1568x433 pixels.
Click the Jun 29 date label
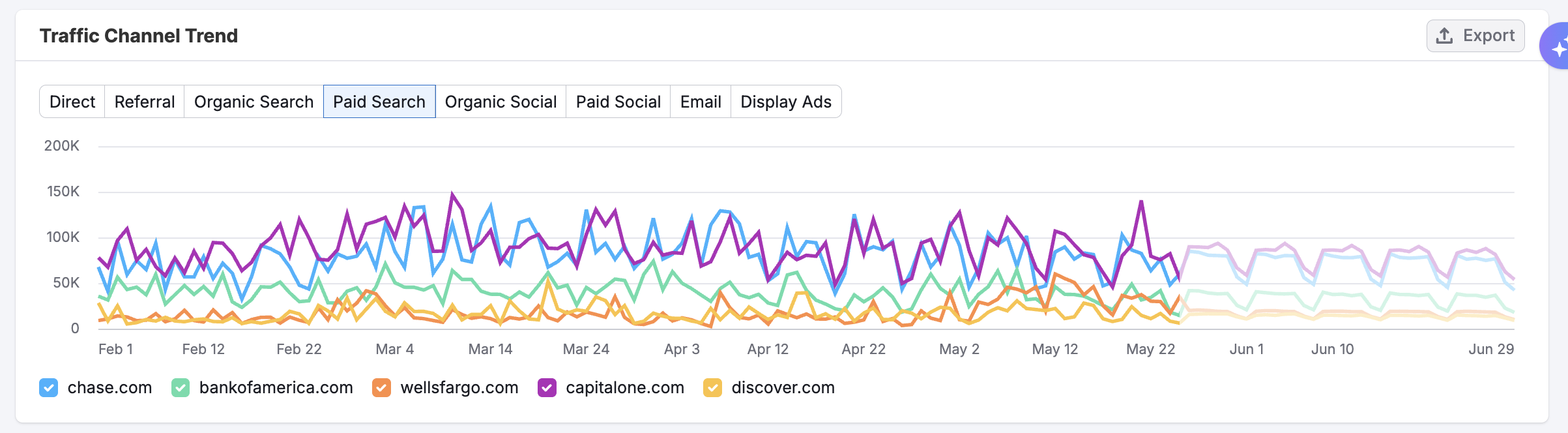(x=1491, y=350)
